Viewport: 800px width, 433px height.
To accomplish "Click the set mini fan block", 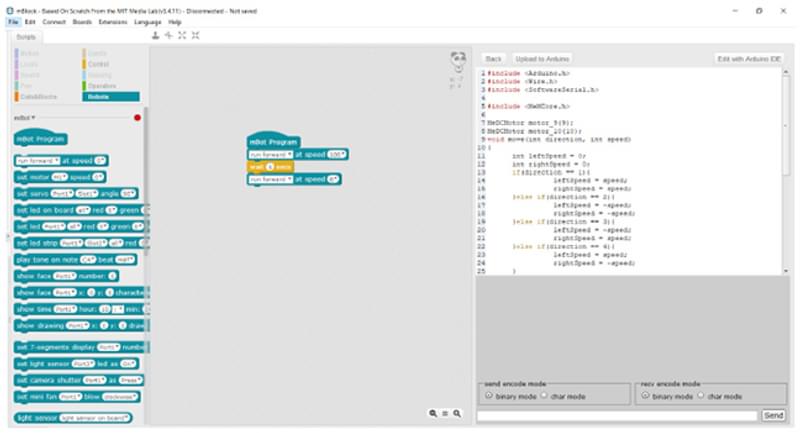I will coord(77,396).
